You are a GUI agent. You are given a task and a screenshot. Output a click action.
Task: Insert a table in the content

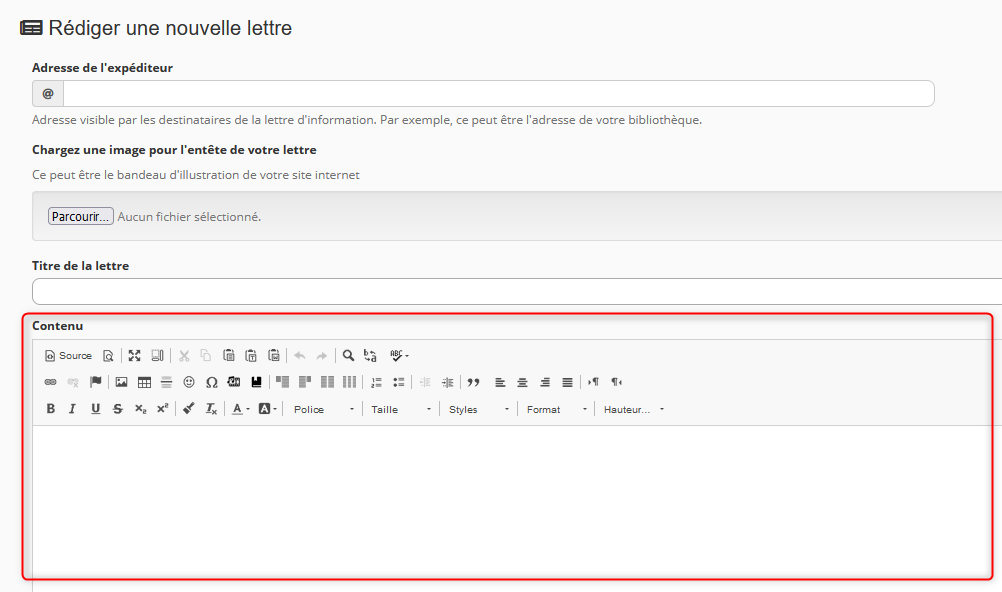144,382
